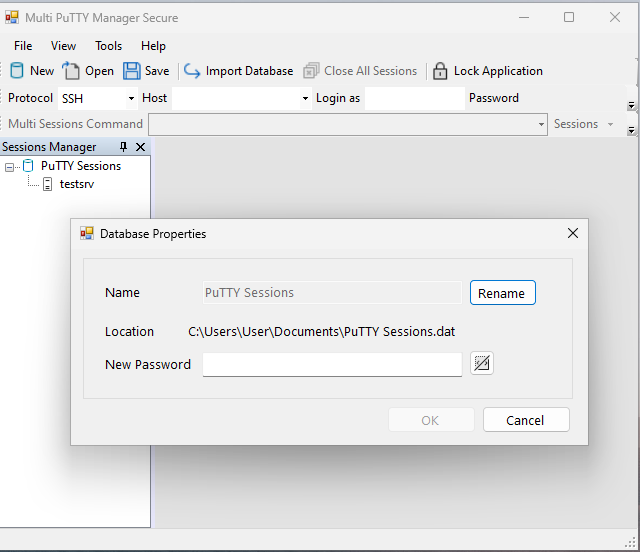
Task: Collapse the PuTTY Sessions tree node
Action: pos(9,167)
